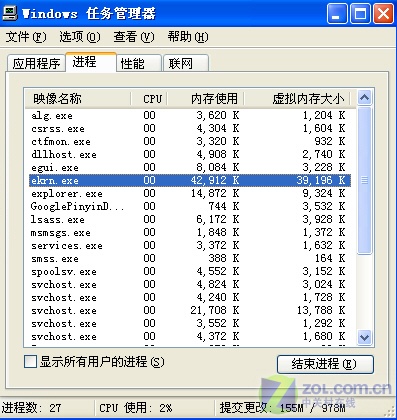Click the CPU 使用: 2% status entry

(136, 408)
